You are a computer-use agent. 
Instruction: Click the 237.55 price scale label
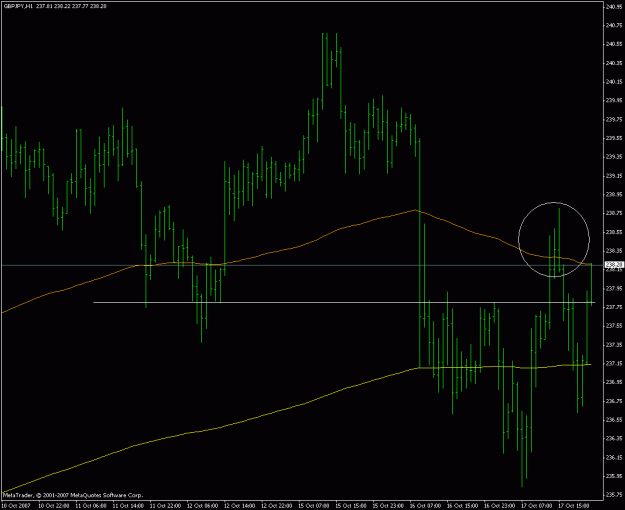[x=614, y=326]
